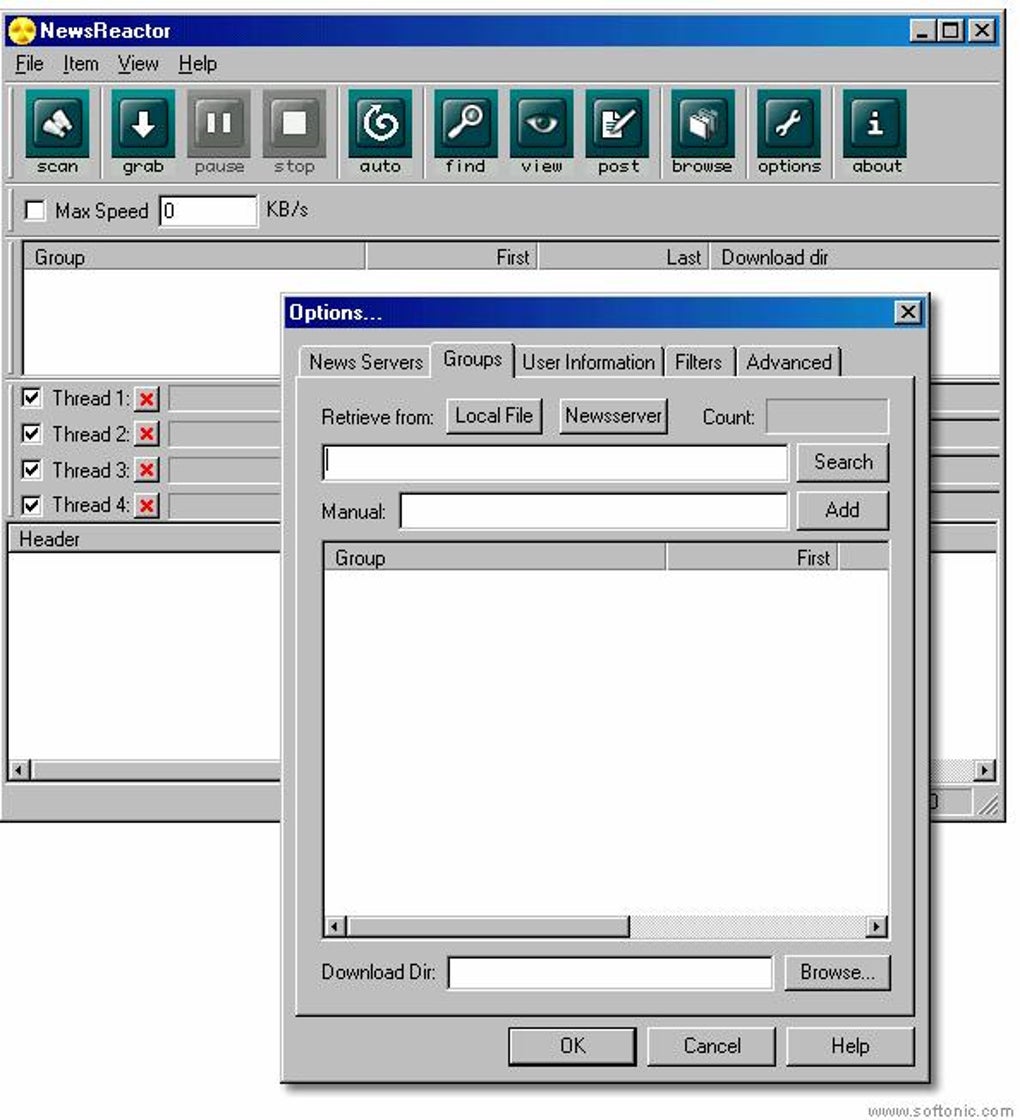The width and height of the screenshot is (1020, 1120).
Task: Open the Advanced tab
Action: coord(789,362)
